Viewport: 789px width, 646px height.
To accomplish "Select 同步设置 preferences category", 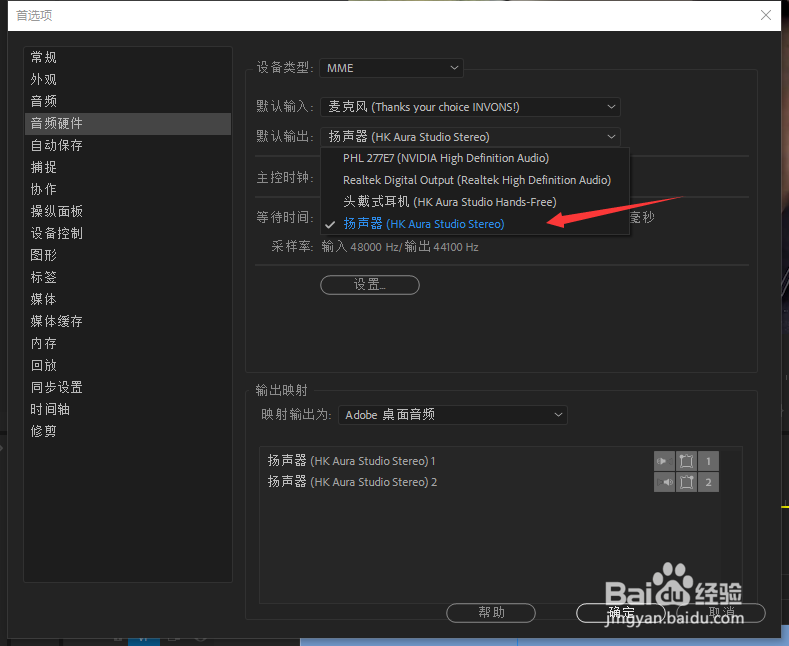I will 128,387.
